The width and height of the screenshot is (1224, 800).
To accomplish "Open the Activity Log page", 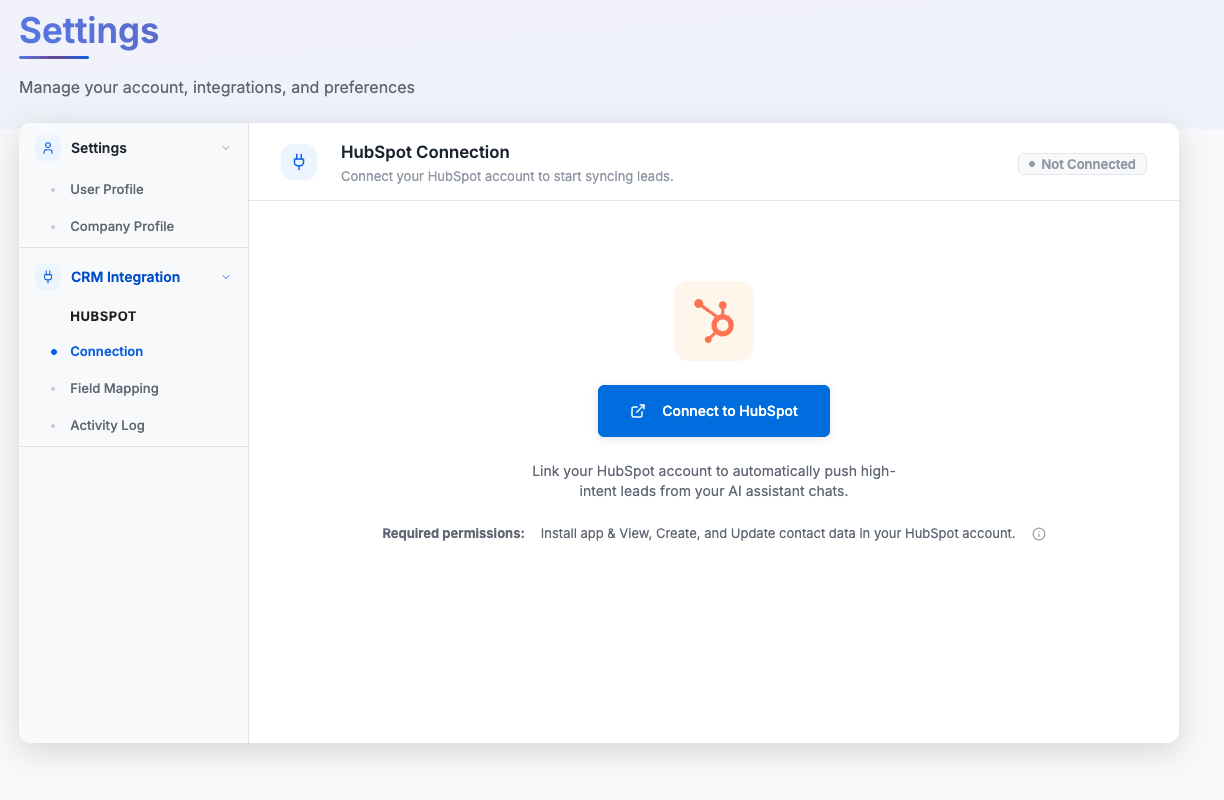I will point(107,425).
